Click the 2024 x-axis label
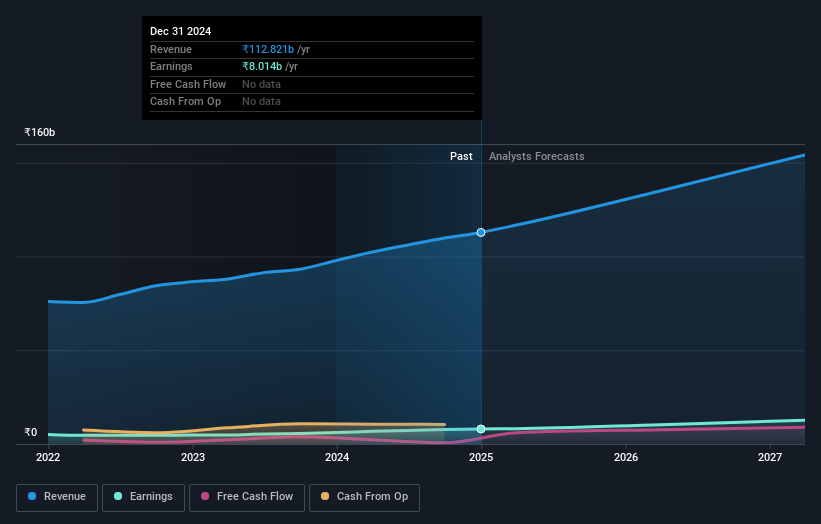Viewport: 821px width, 524px height. [x=337, y=457]
